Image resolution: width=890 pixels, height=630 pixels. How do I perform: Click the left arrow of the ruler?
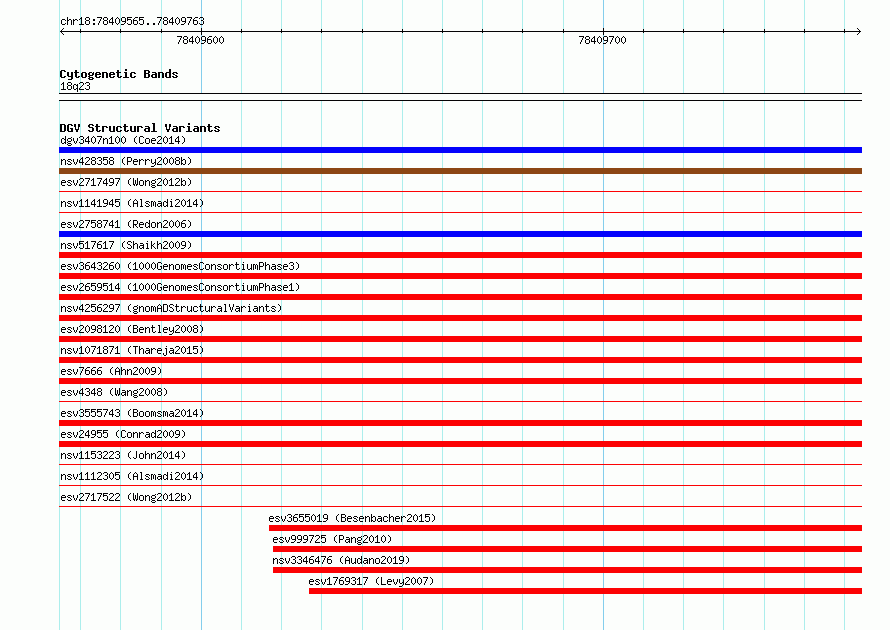pos(62,31)
